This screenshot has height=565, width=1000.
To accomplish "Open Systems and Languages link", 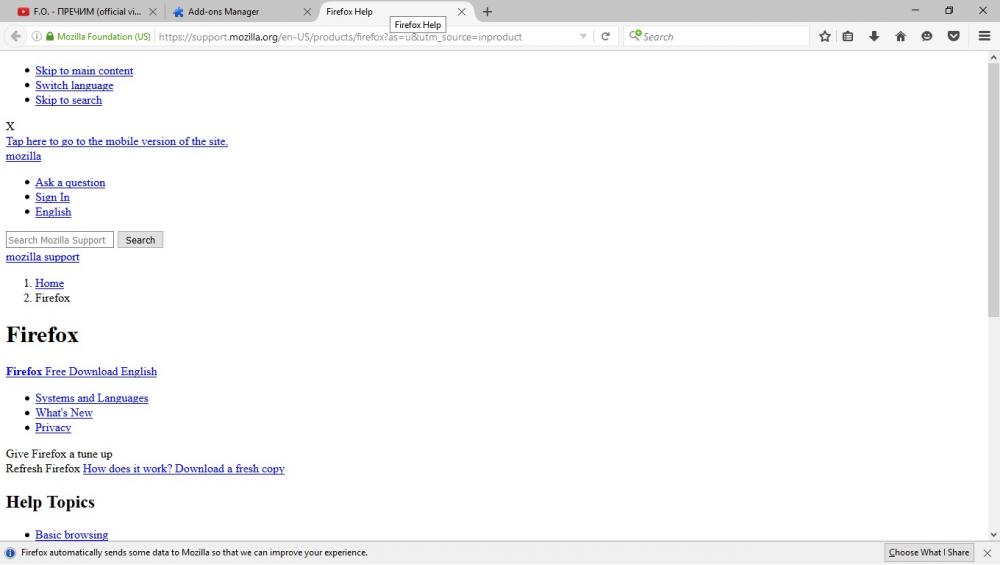I will [92, 398].
